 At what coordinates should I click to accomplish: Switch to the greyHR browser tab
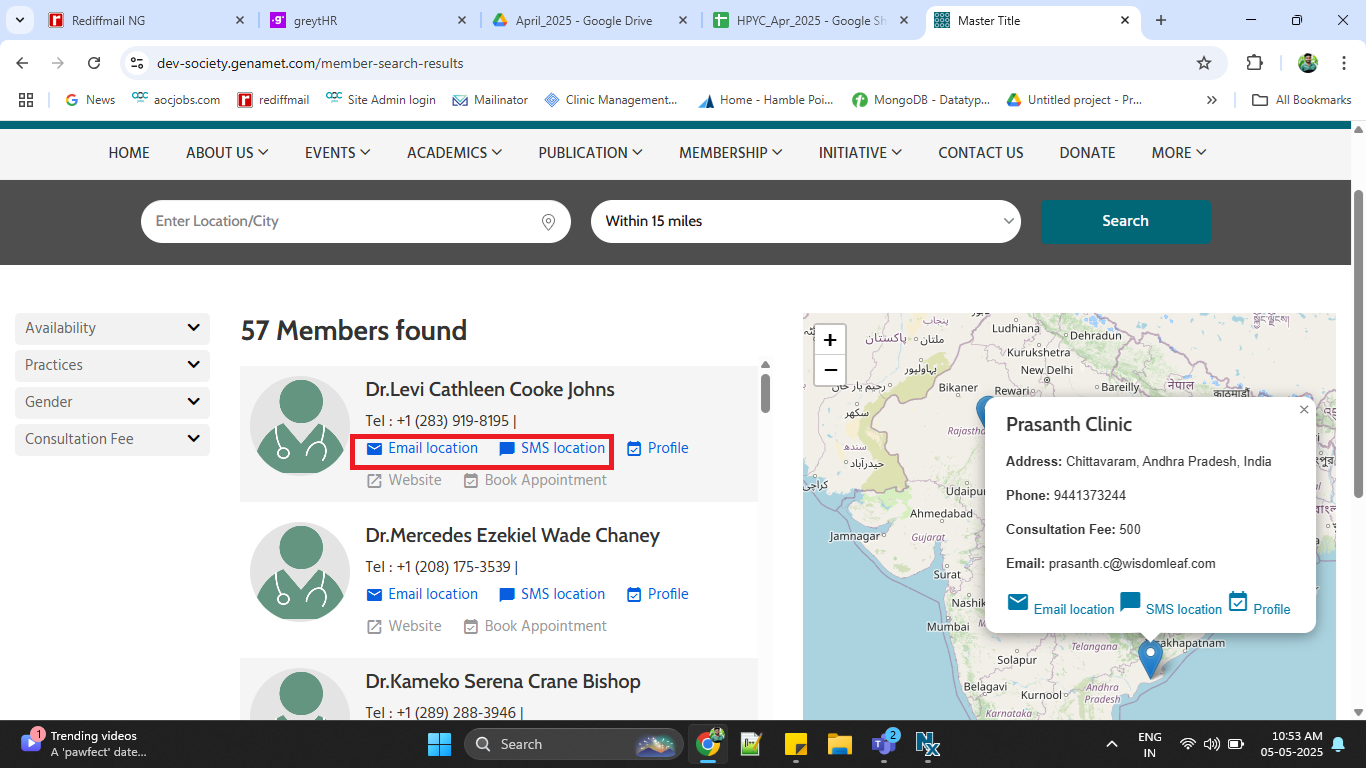point(364,20)
